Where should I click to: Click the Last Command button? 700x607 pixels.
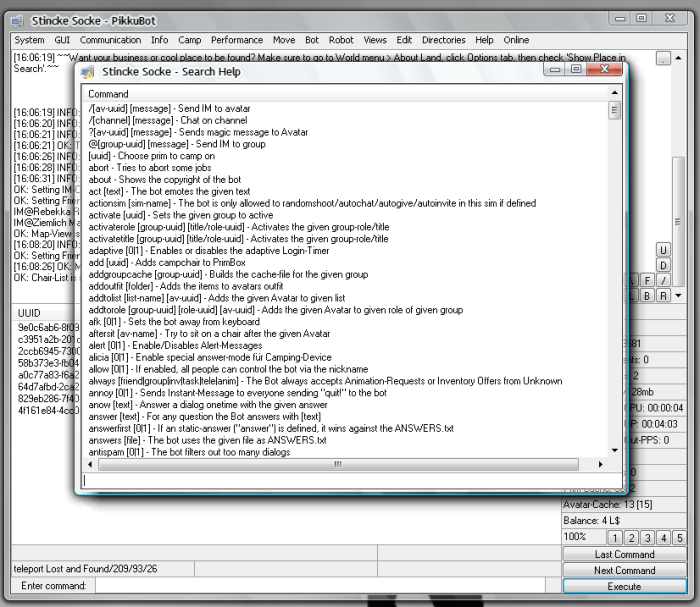click(x=624, y=554)
